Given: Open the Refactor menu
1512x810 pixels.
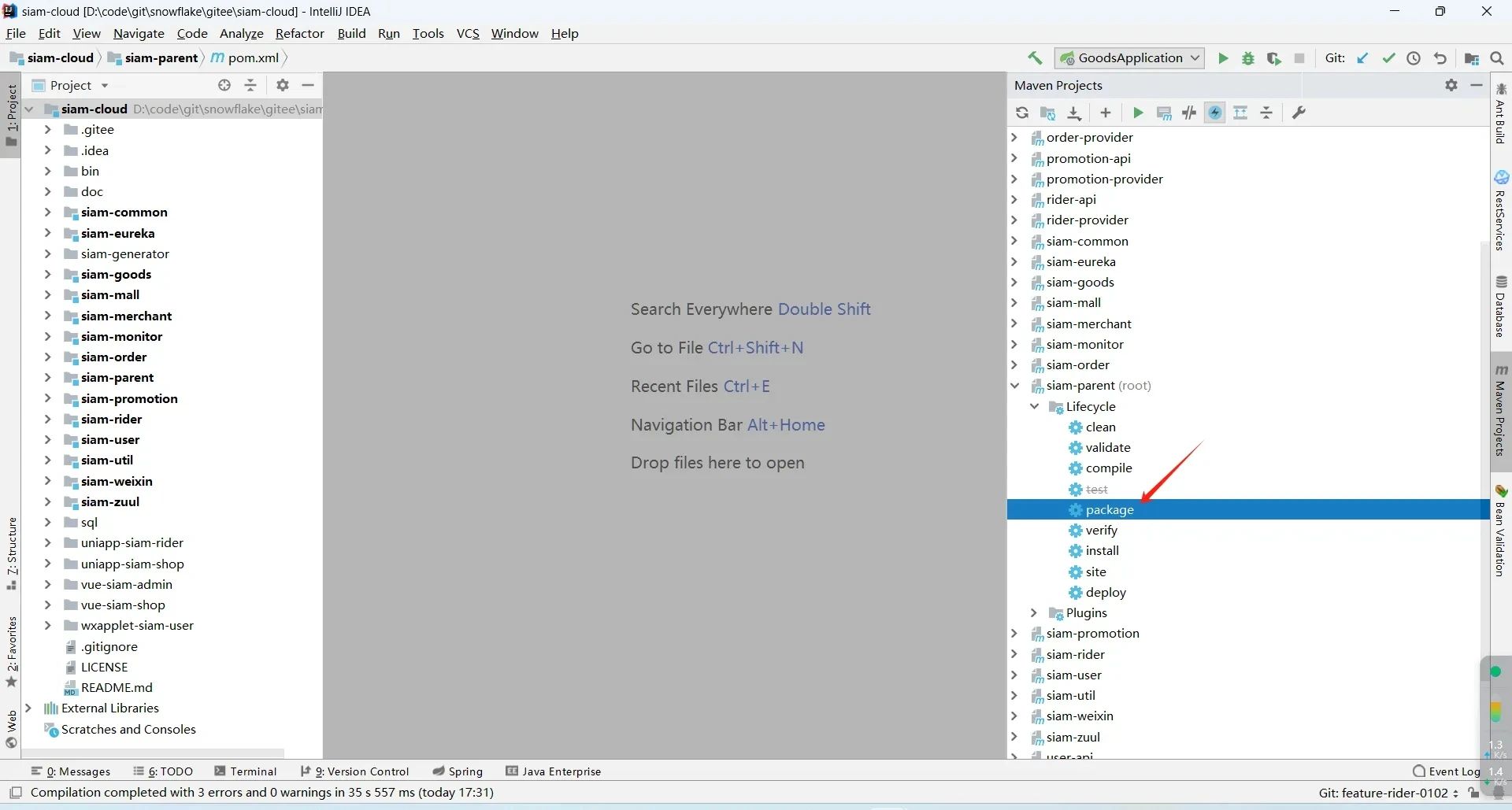Looking at the screenshot, I should 299,34.
